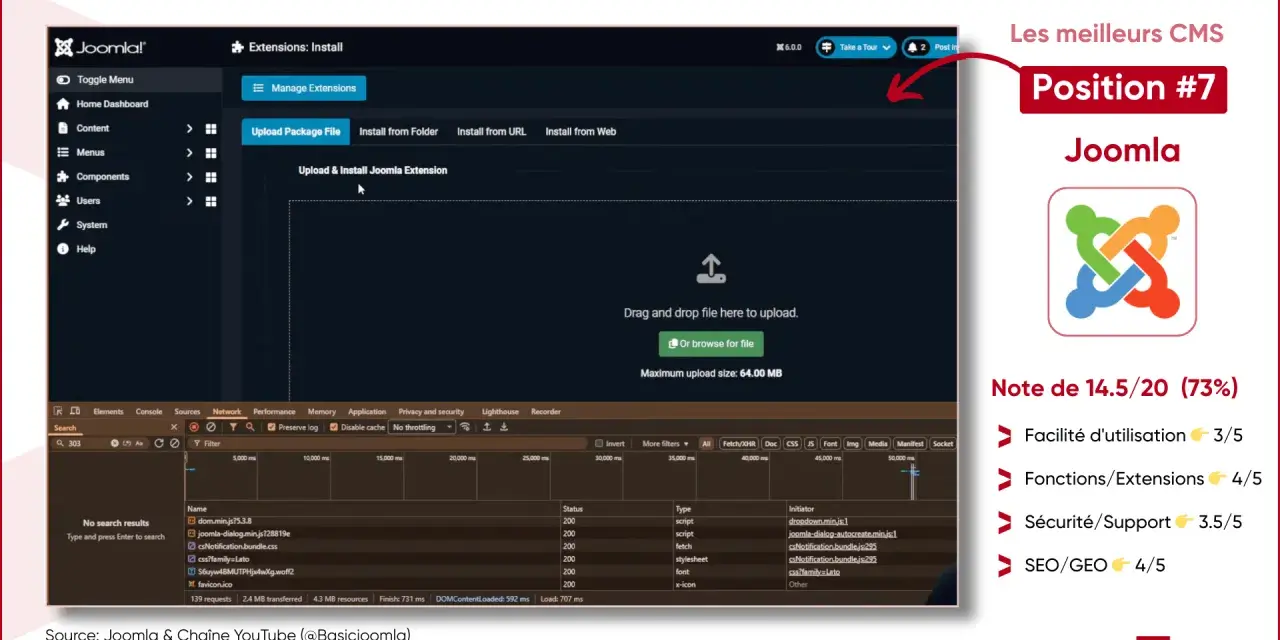Toggle match case in DevTools search

[139, 443]
